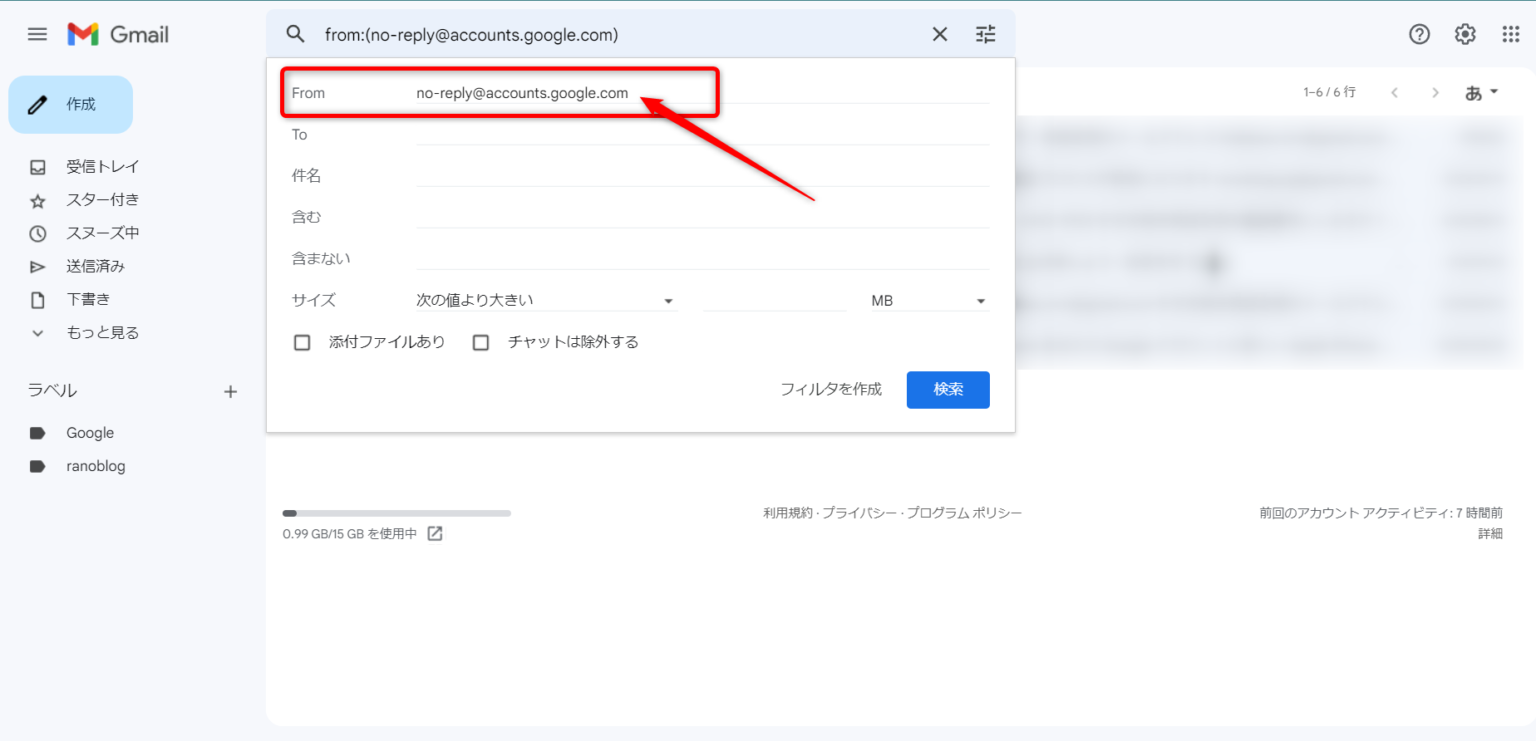Create a filter via フィルタを作成
Screen dimensions: 1536x741
coord(831,390)
